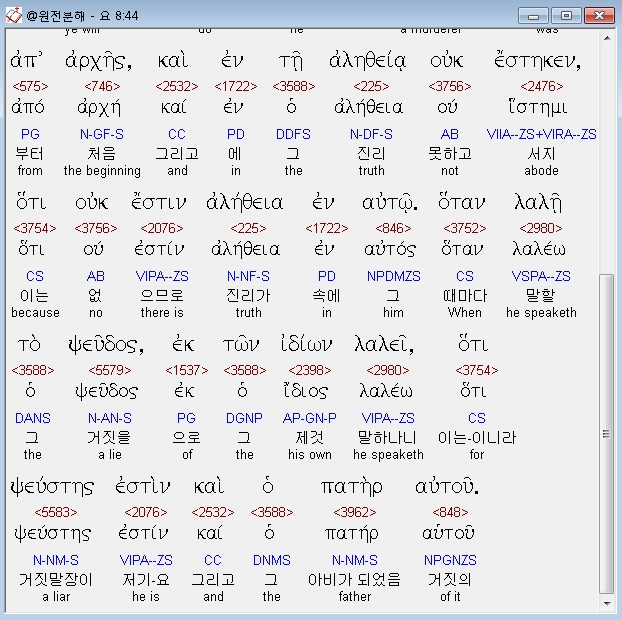
Task: Click Strong's number <3962>
Action: coord(354,512)
